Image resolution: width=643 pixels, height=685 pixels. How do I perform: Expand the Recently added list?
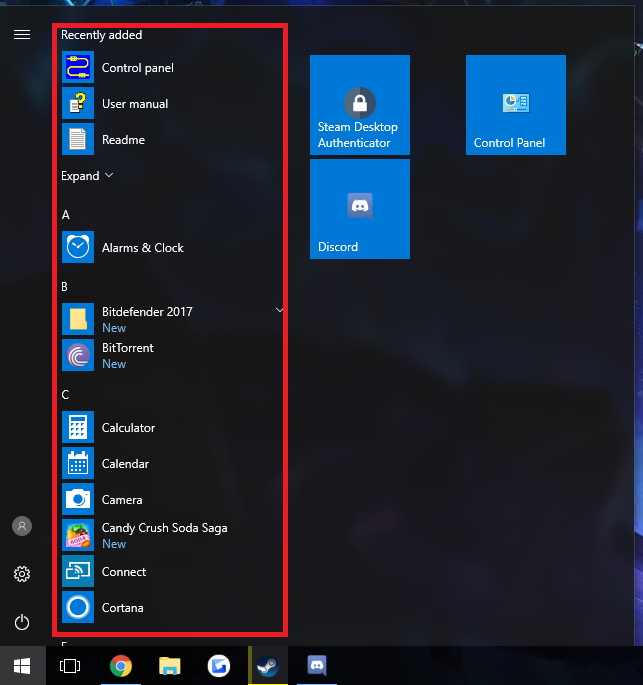click(x=87, y=176)
